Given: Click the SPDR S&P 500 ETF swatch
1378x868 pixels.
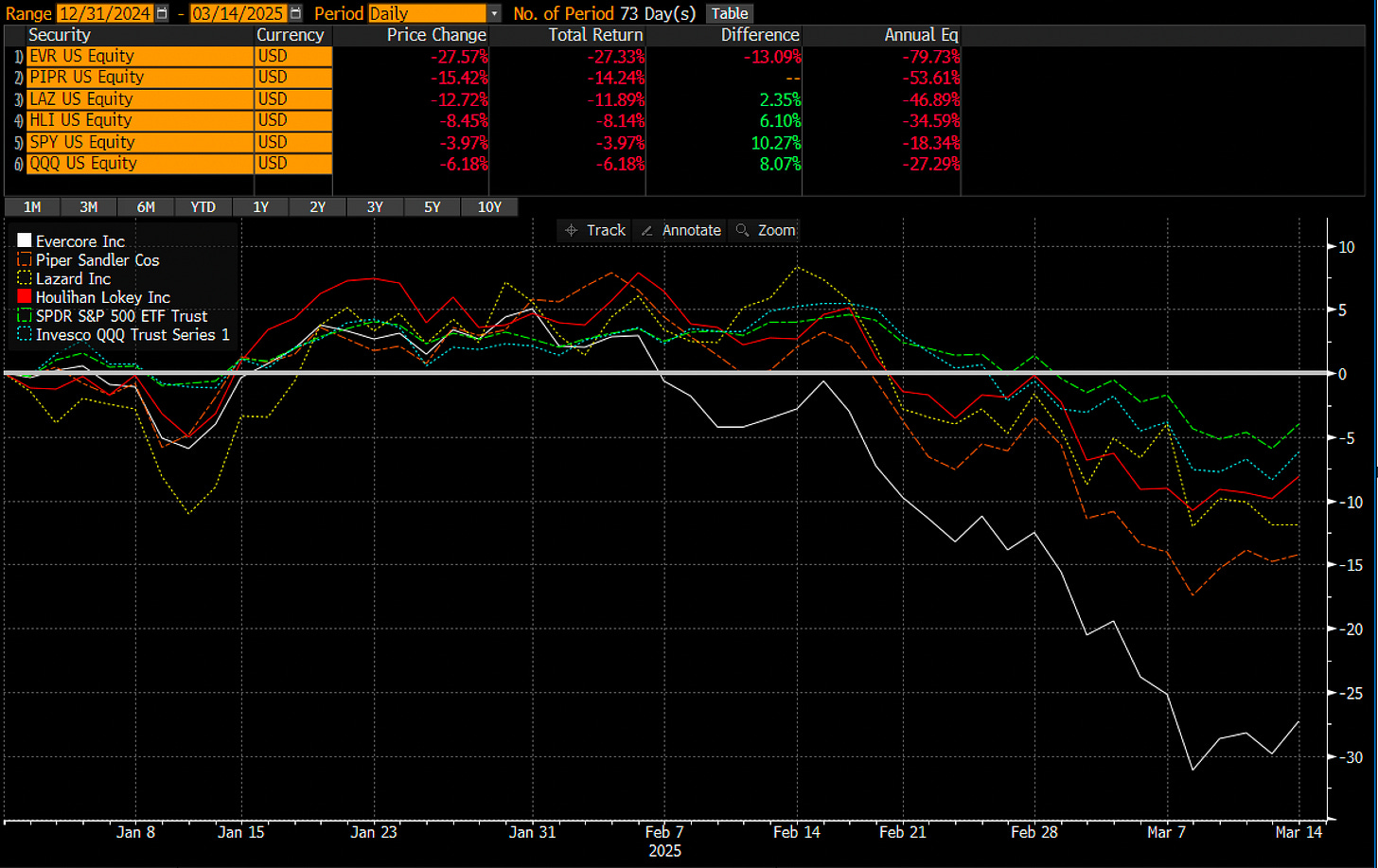Looking at the screenshot, I should pos(25,316).
